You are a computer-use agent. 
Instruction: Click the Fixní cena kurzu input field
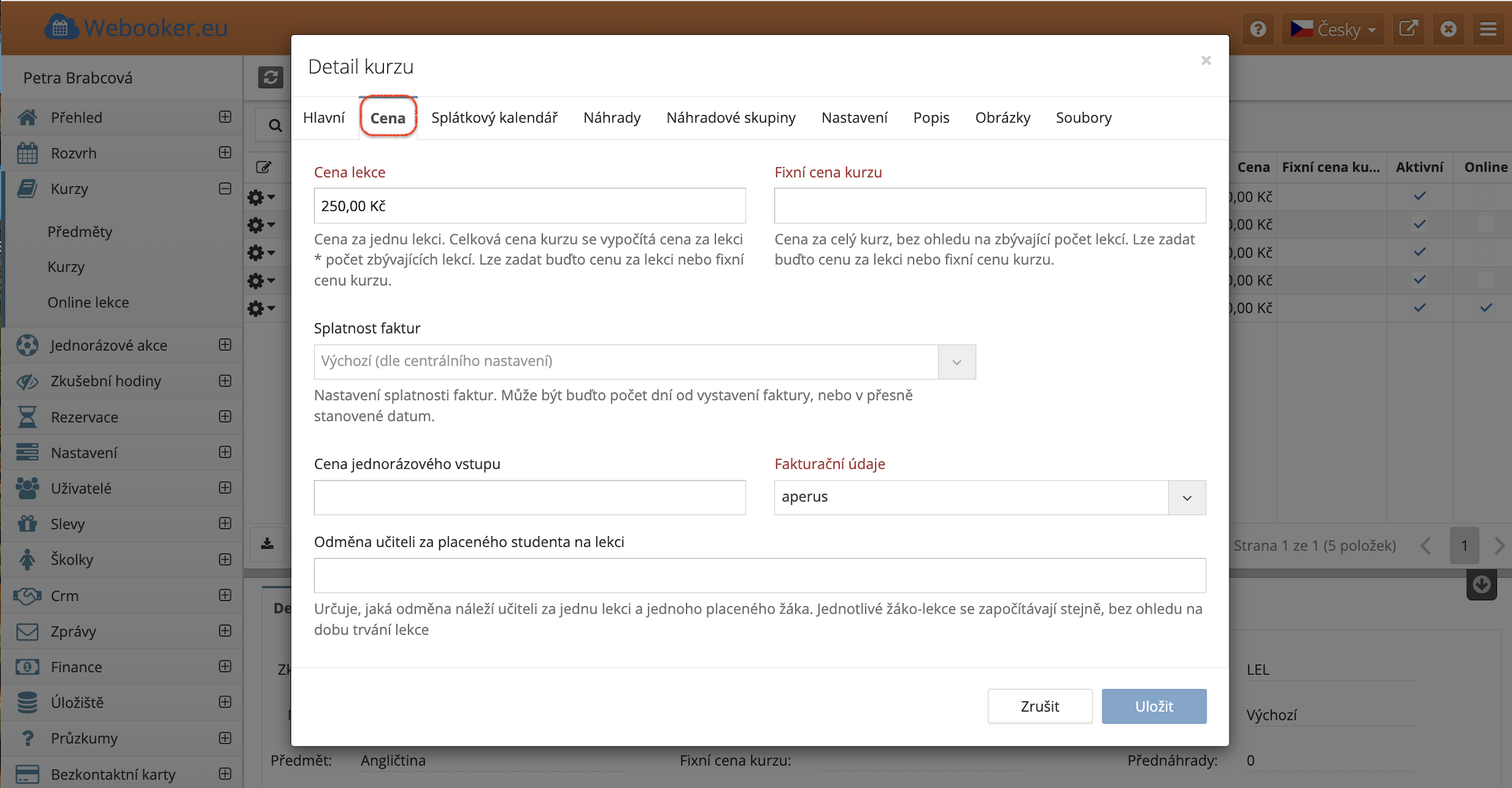tap(989, 206)
